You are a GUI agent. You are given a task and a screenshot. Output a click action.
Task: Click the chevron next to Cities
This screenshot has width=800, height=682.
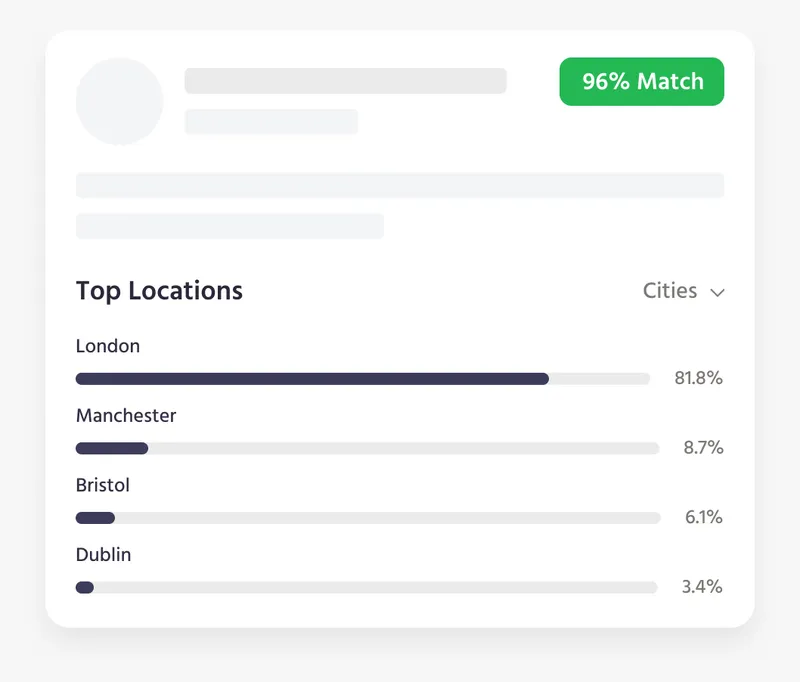tap(717, 293)
